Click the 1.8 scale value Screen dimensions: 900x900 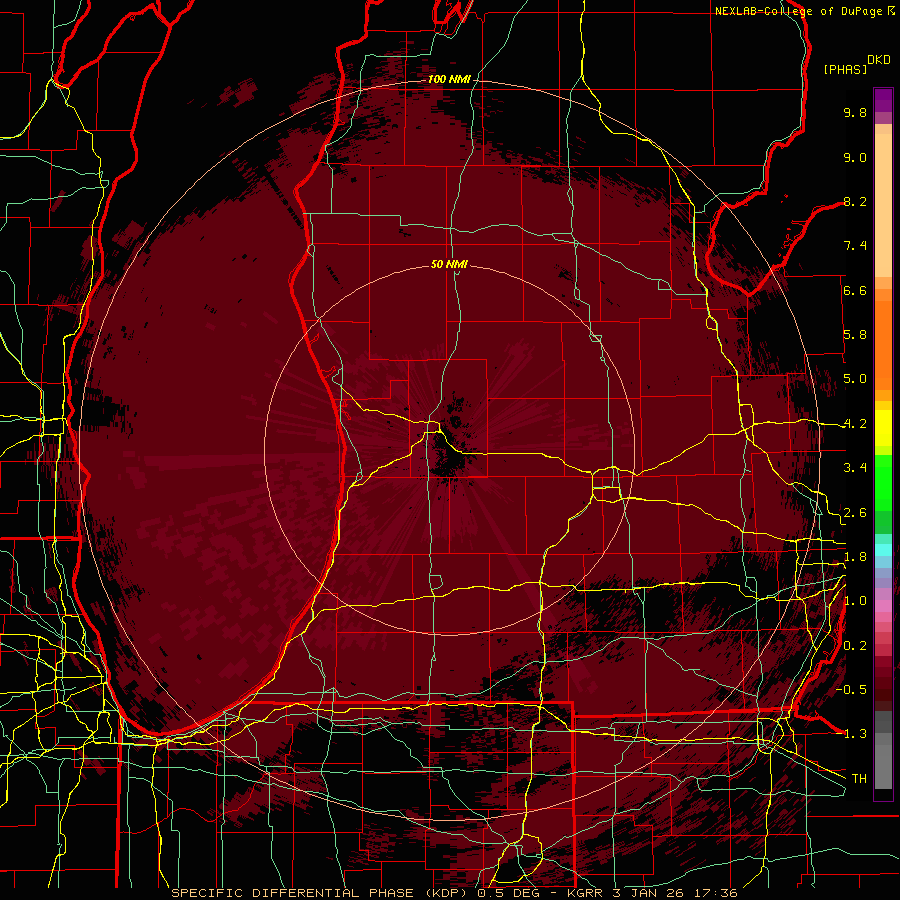pyautogui.click(x=855, y=557)
